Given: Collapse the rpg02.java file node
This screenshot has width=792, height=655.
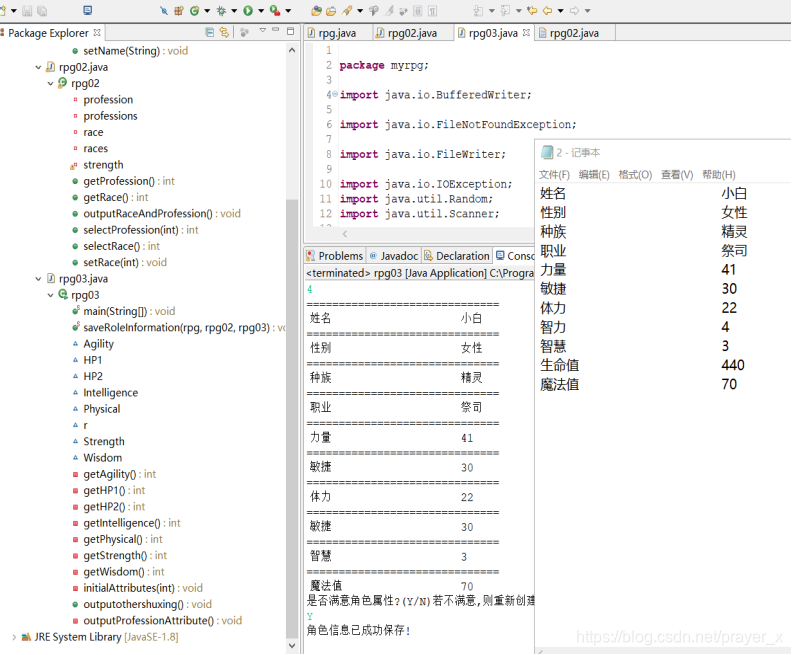Looking at the screenshot, I should (38, 67).
